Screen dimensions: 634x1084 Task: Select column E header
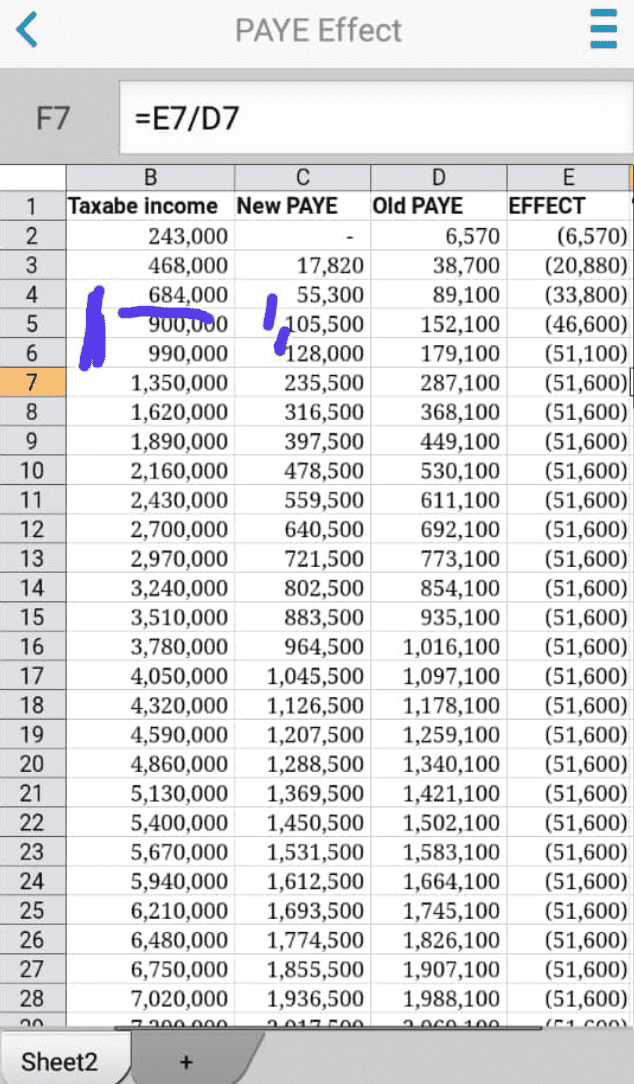[568, 178]
